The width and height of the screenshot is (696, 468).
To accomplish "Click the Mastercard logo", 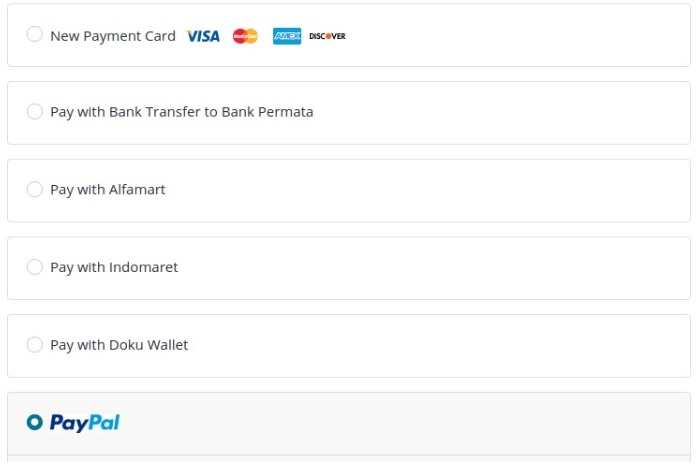I will pyautogui.click(x=245, y=36).
